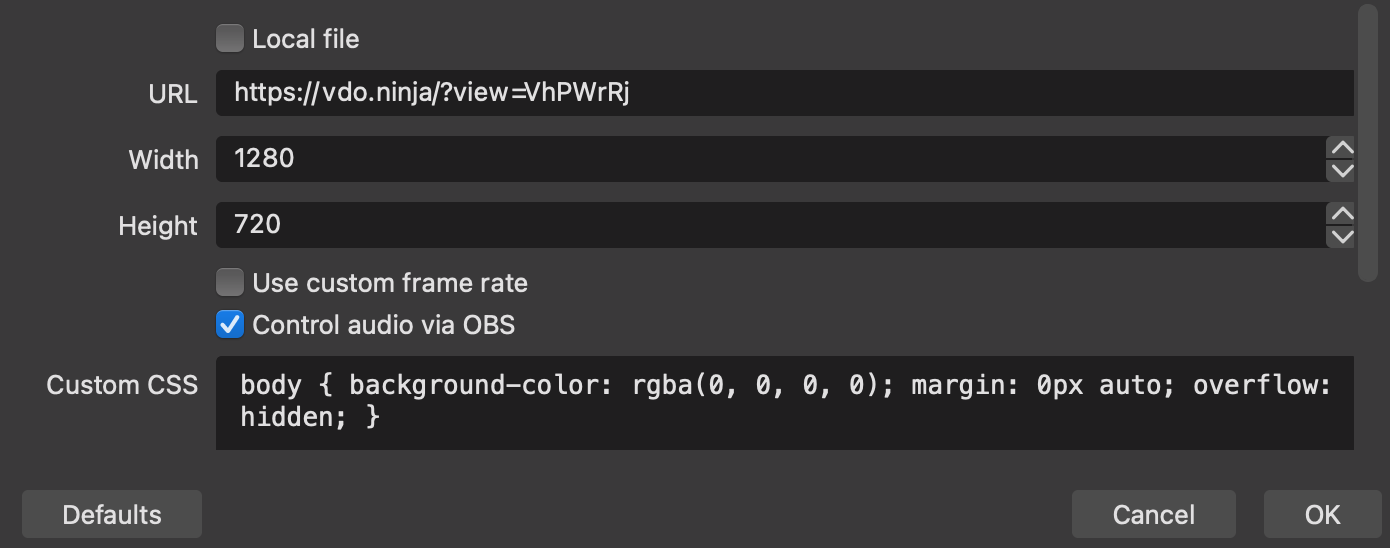Click the Control audio via OBS label
Image resolution: width=1390 pixels, height=548 pixels.
coord(384,325)
